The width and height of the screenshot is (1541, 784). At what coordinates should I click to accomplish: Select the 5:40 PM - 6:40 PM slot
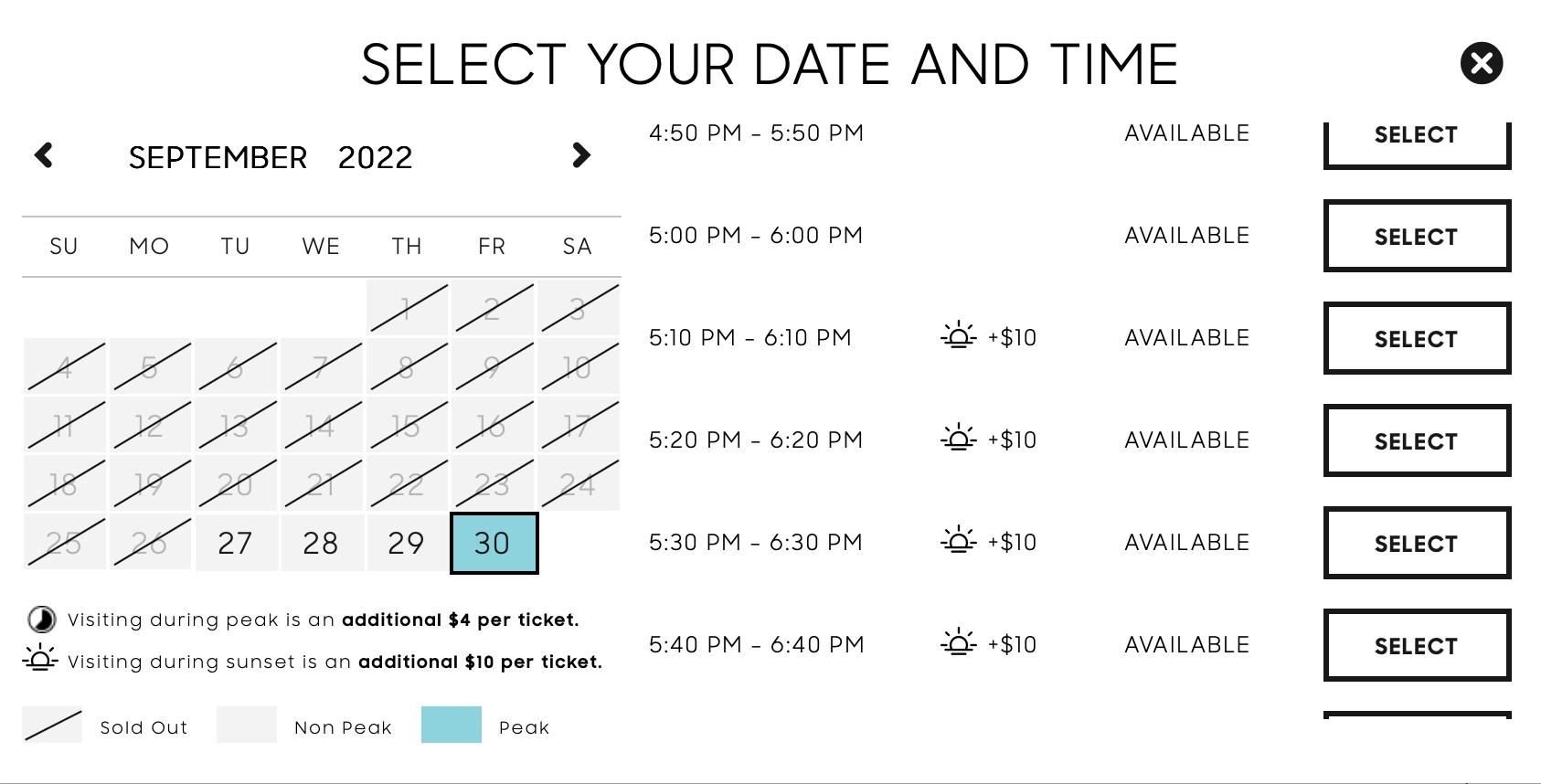pos(1417,645)
